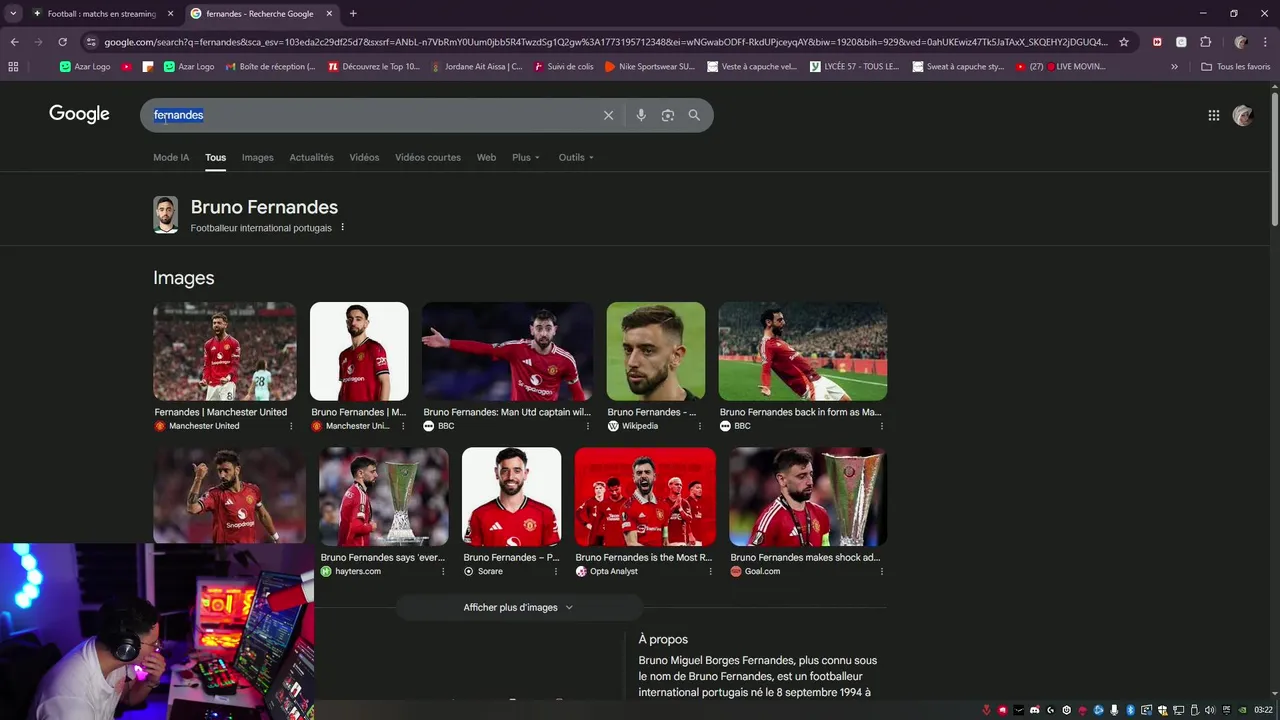This screenshot has height=720, width=1280.
Task: Select the Vidéos tab
Action: tap(364, 157)
